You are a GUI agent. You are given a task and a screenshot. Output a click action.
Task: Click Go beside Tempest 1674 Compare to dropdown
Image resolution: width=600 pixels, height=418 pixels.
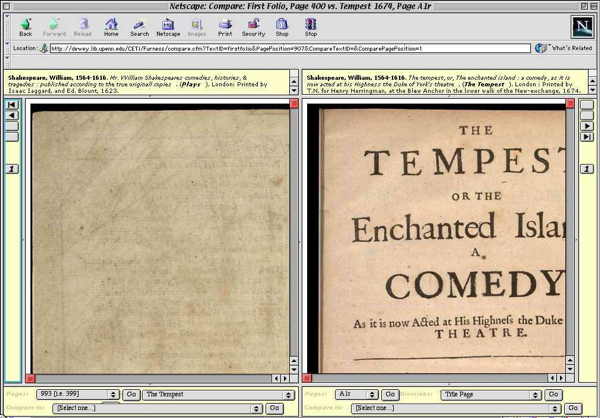click(573, 408)
